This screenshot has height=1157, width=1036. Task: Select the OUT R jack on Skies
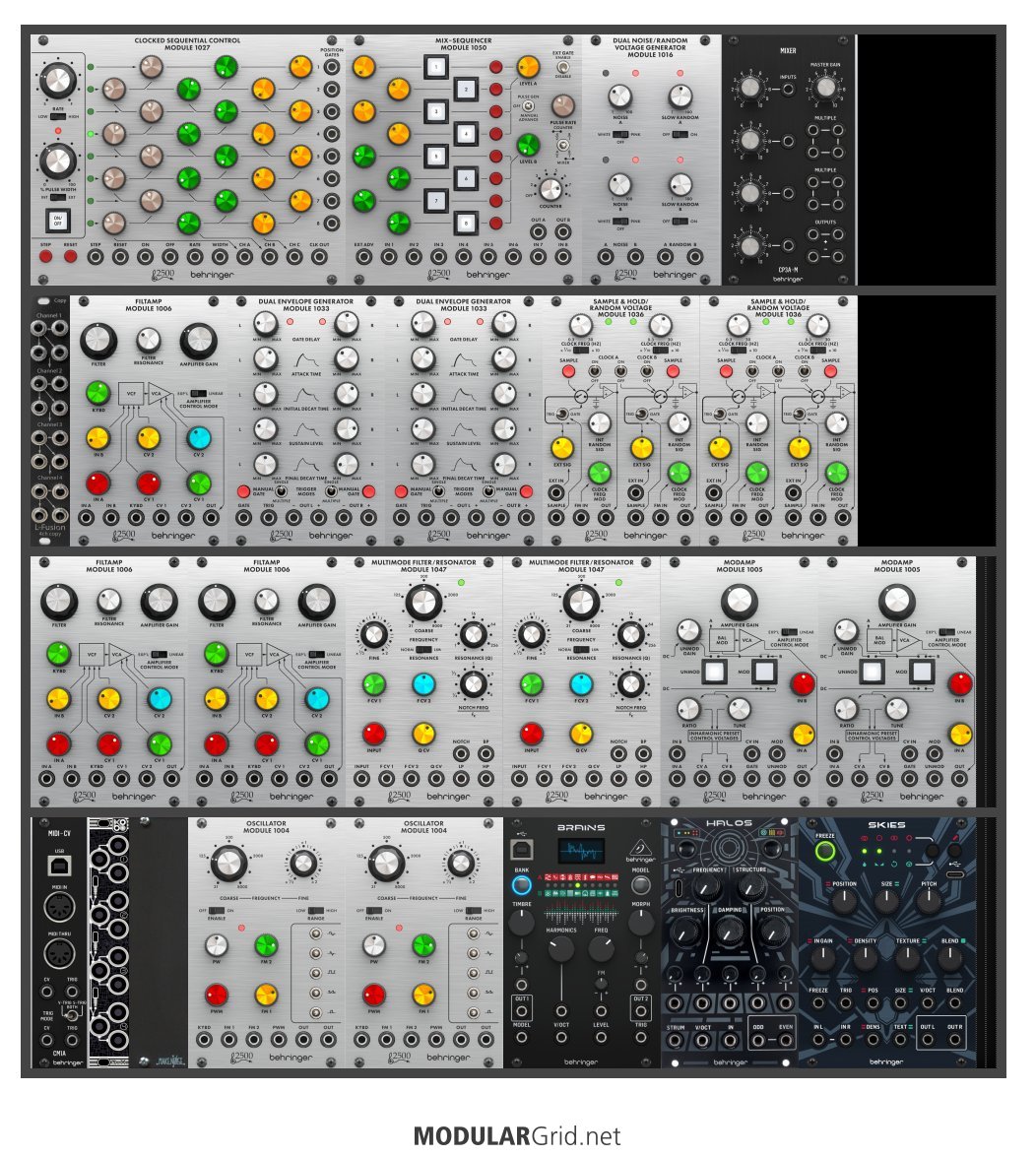coord(955,1040)
